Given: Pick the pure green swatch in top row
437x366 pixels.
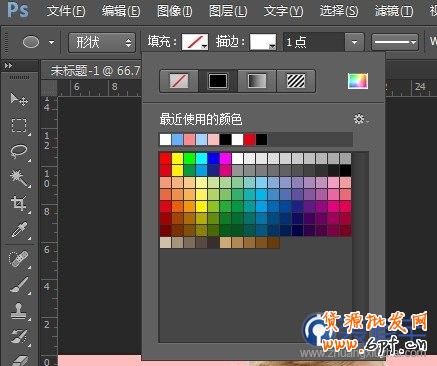Looking at the screenshot, I should [x=189, y=158].
